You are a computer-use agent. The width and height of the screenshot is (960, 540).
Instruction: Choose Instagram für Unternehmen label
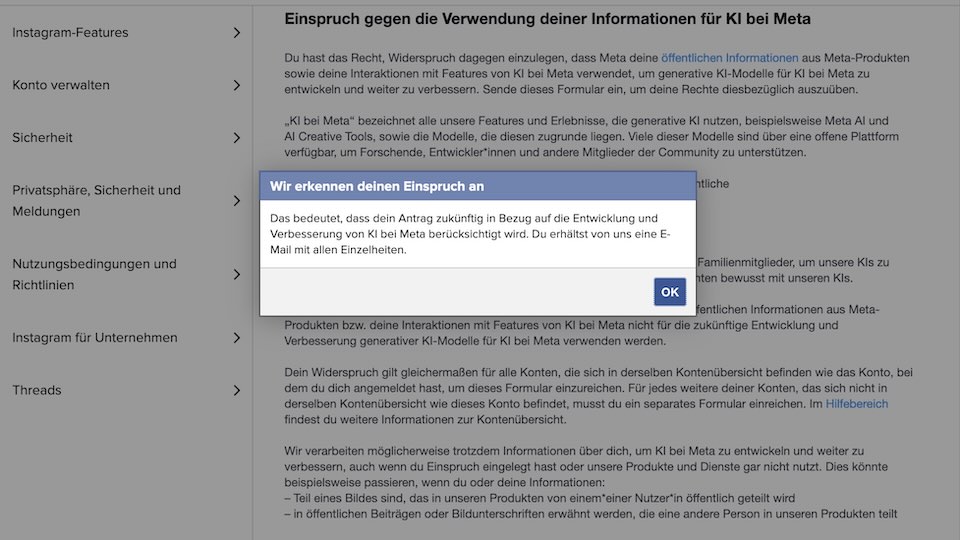click(94, 338)
